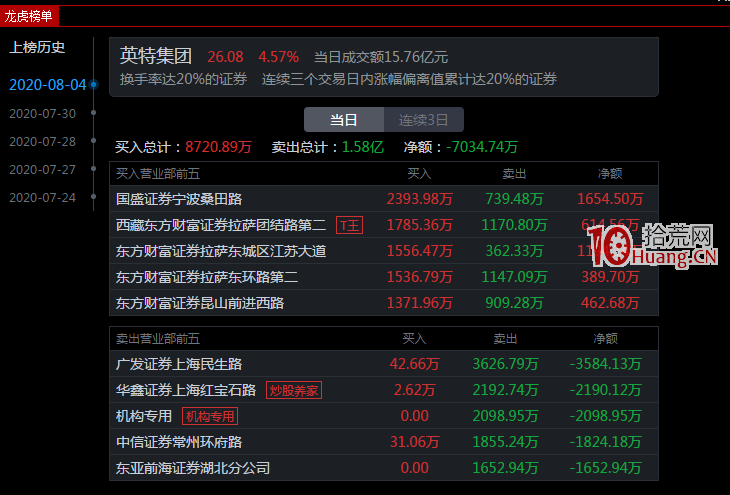
Task: Click the 上榜历史 heading
Action: (x=37, y=47)
